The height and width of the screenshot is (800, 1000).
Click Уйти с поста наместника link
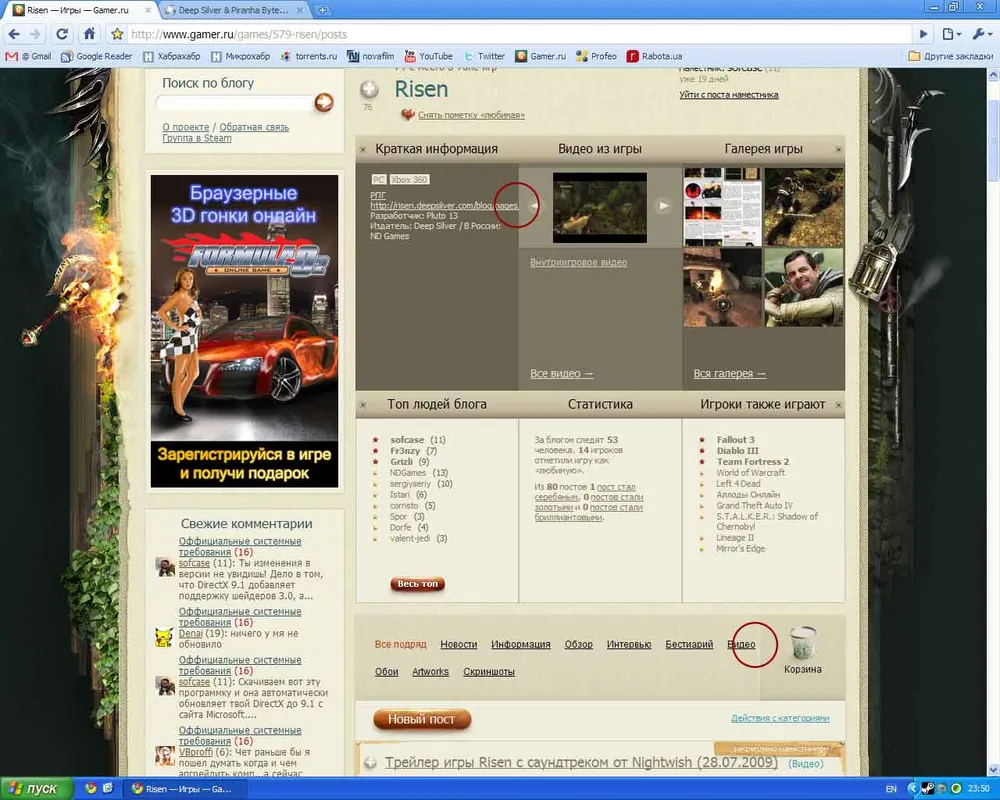pyautogui.click(x=729, y=94)
